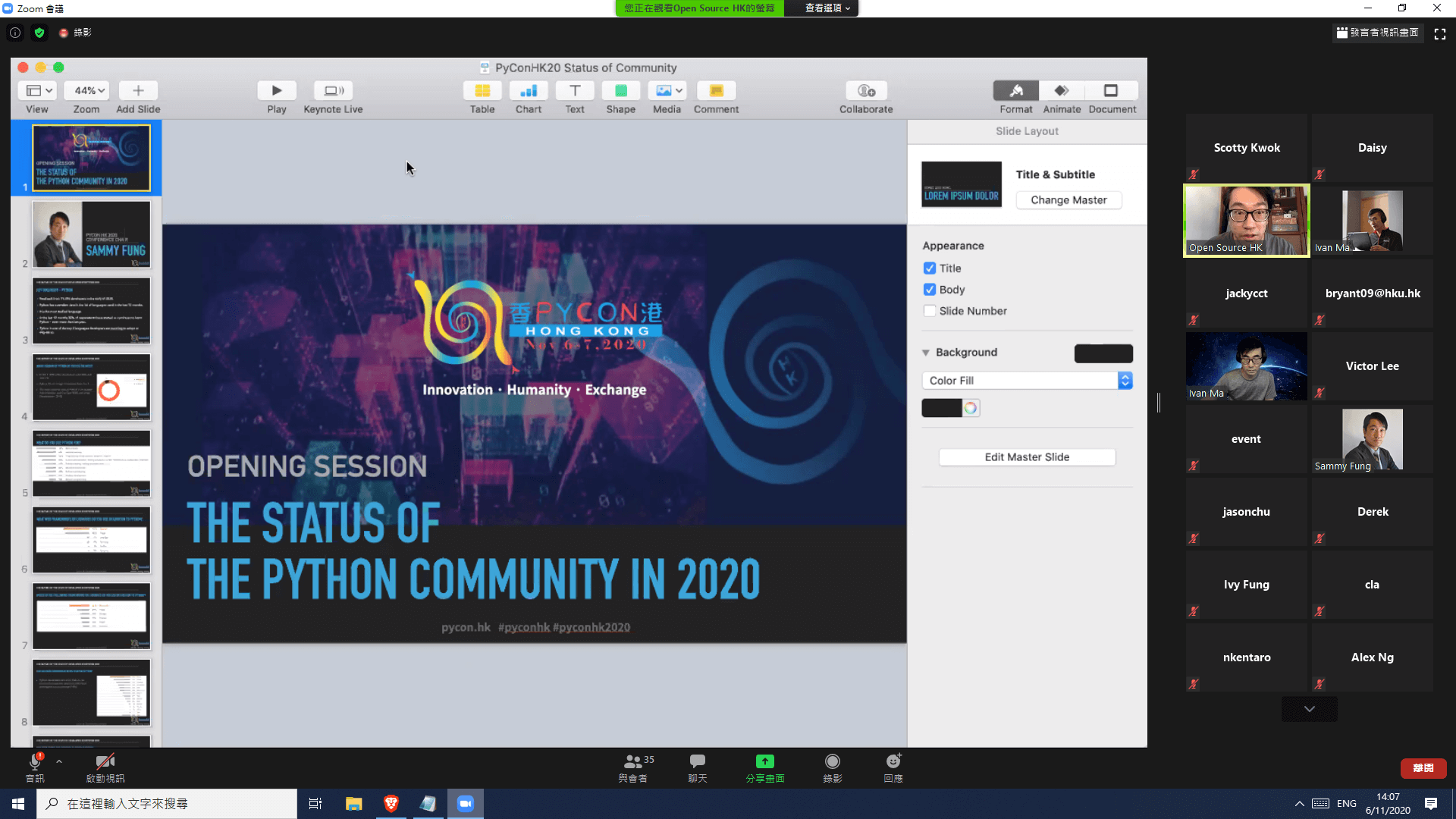Viewport: 1456px width, 819px height.
Task: Click the red leave meeting button
Action: [x=1423, y=768]
